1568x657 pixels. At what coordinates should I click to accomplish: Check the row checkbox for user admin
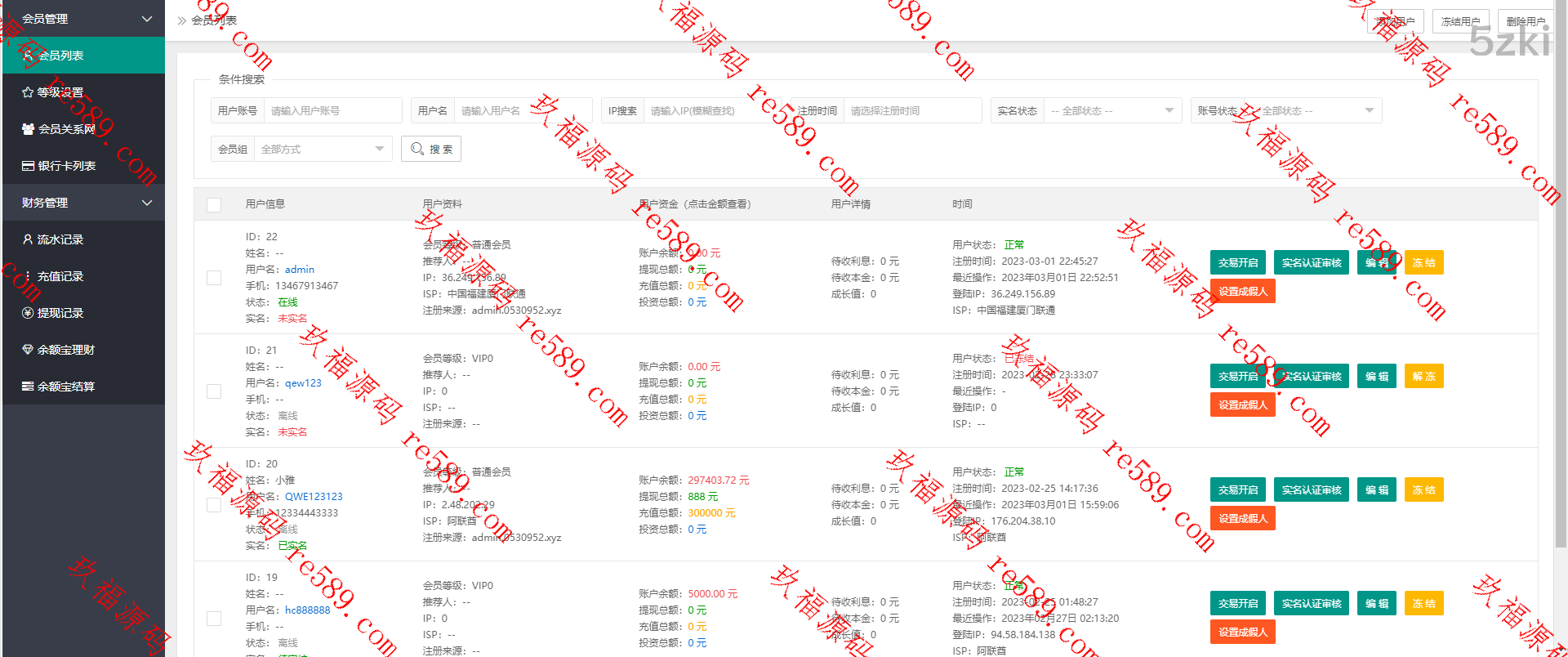click(x=214, y=278)
